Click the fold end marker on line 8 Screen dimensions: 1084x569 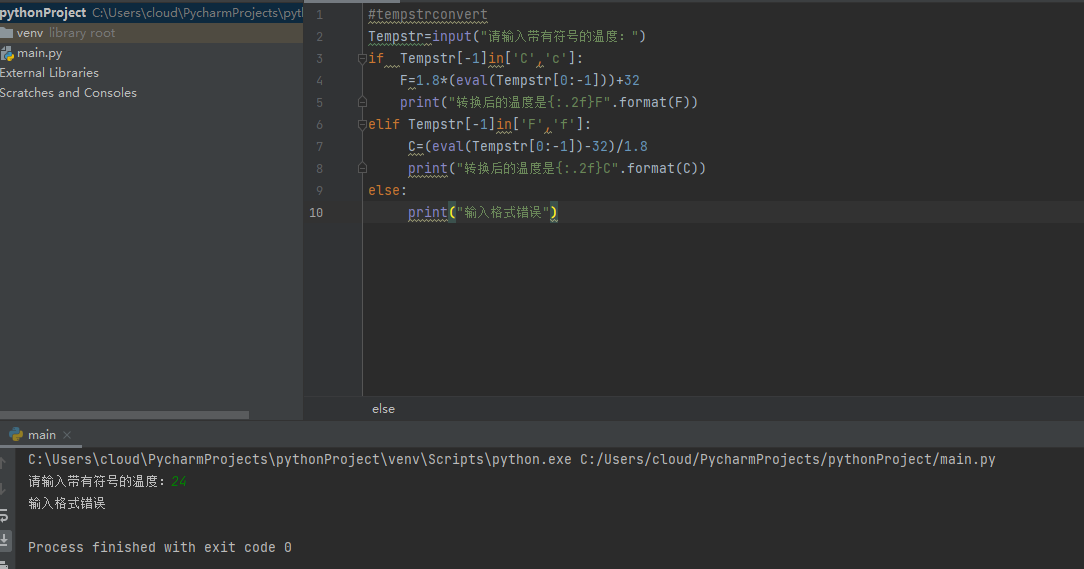[362, 168]
